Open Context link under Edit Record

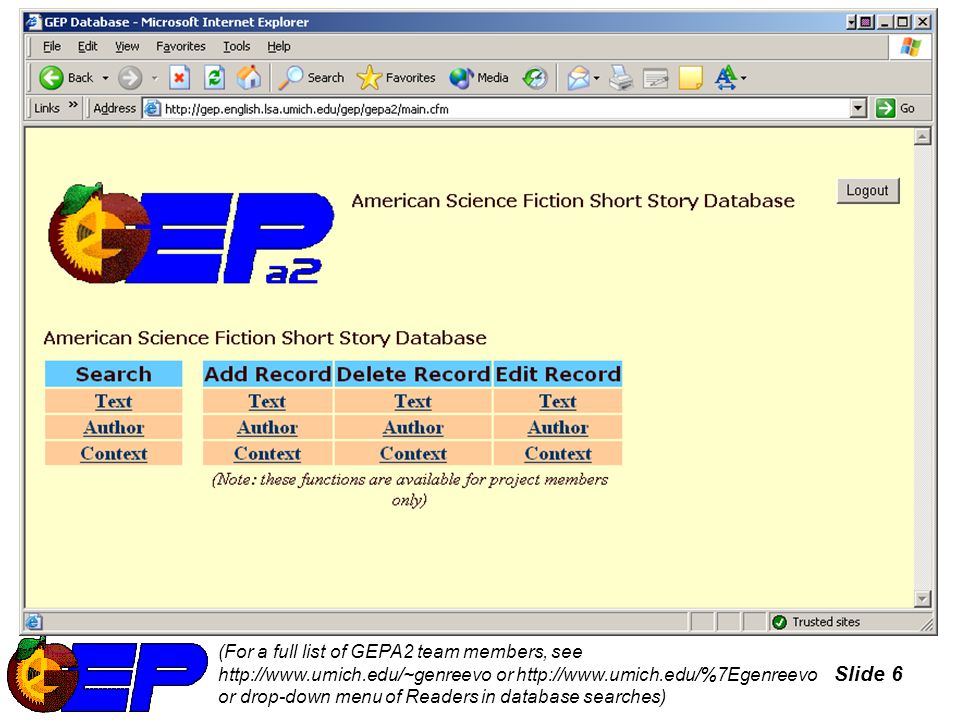pos(558,454)
